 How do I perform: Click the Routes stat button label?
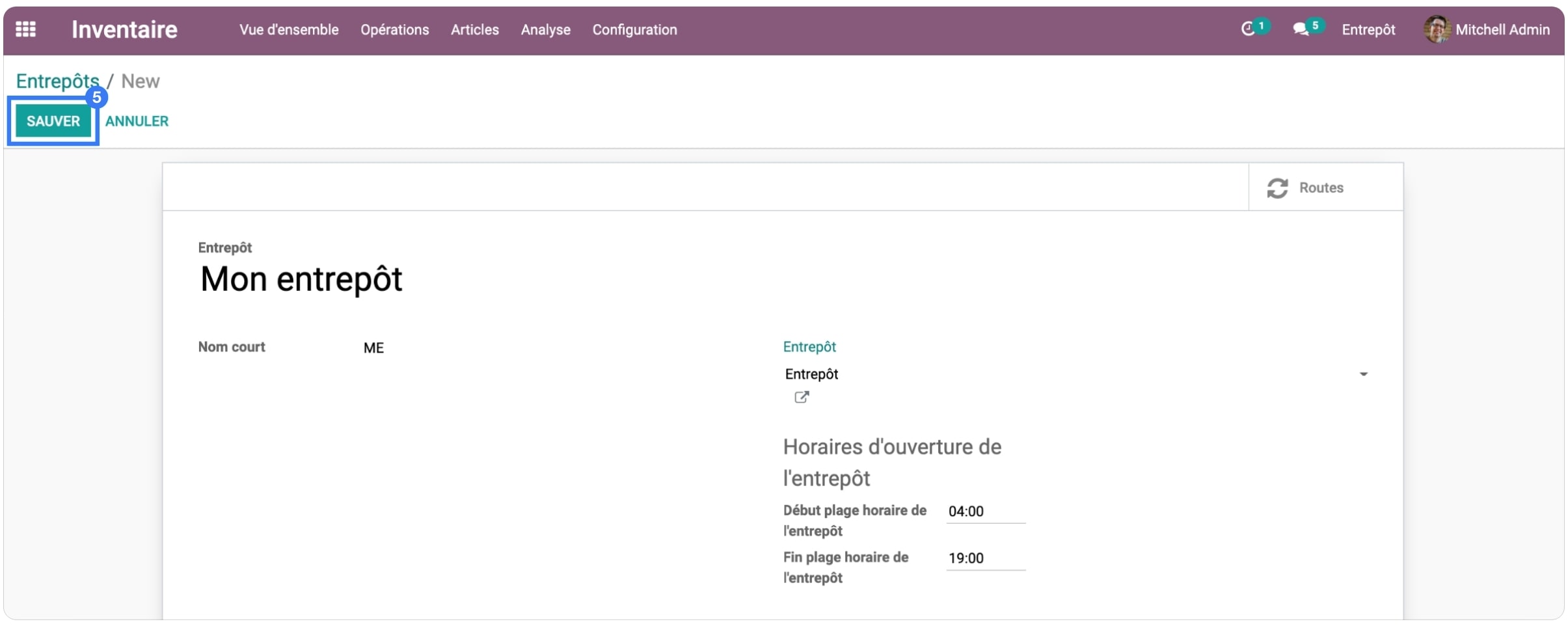coord(1321,187)
